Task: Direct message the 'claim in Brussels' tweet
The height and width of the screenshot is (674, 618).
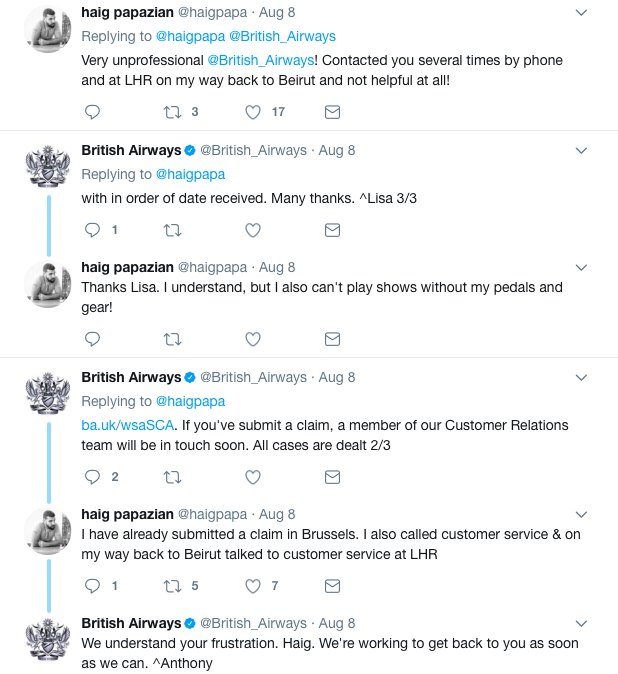Action: tap(333, 586)
